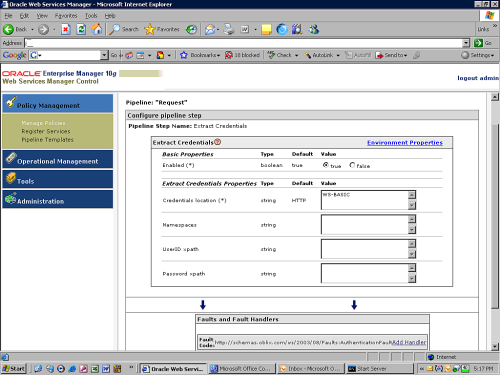Click Add Handler link

409,342
